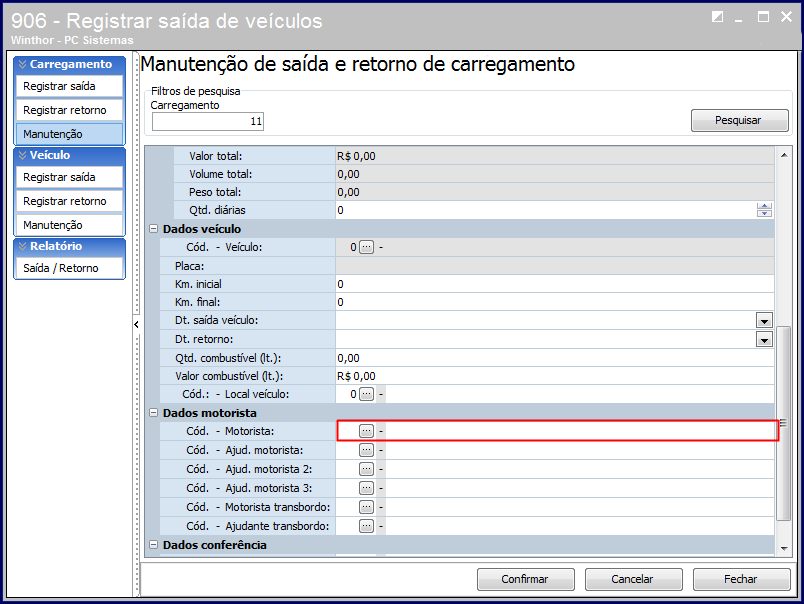Click the Qtd. combustível (lt.) value field

pos(554,358)
